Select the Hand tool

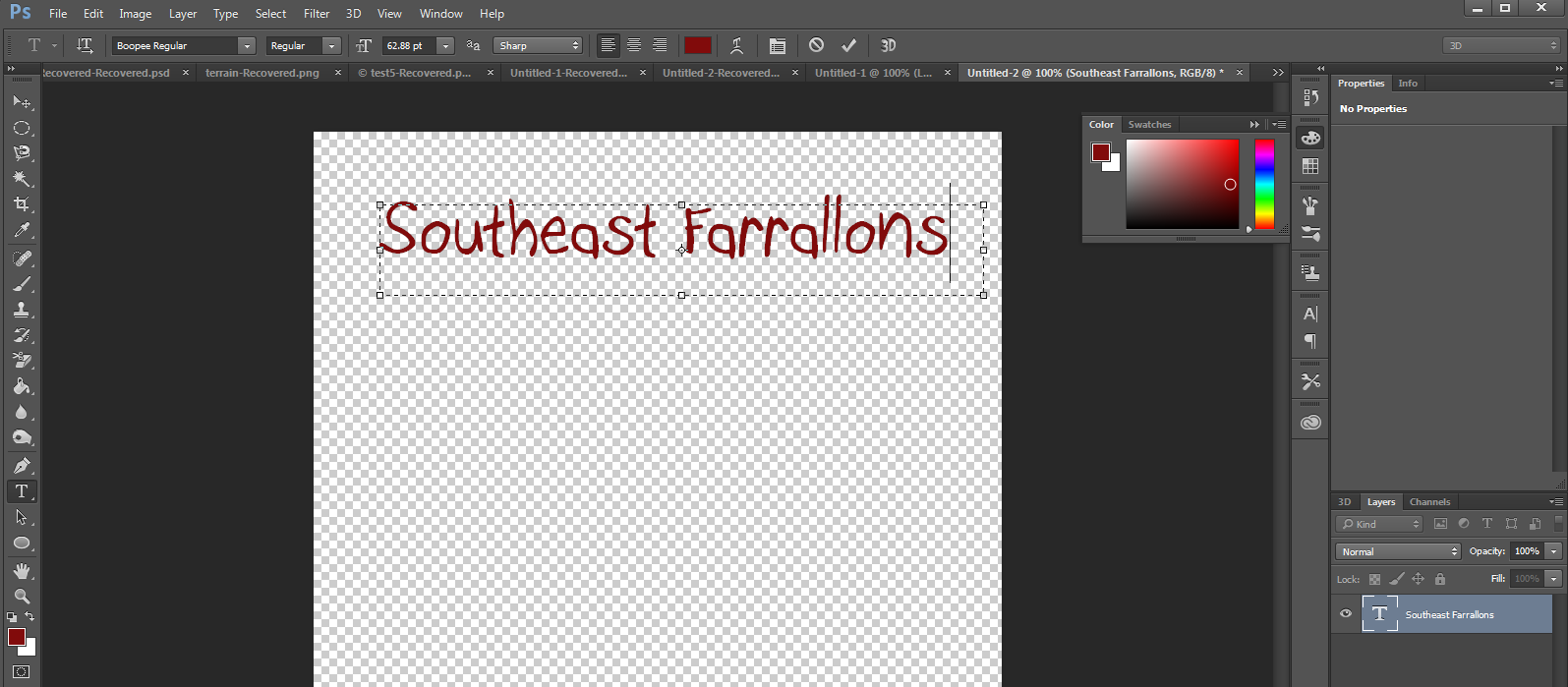(22, 571)
